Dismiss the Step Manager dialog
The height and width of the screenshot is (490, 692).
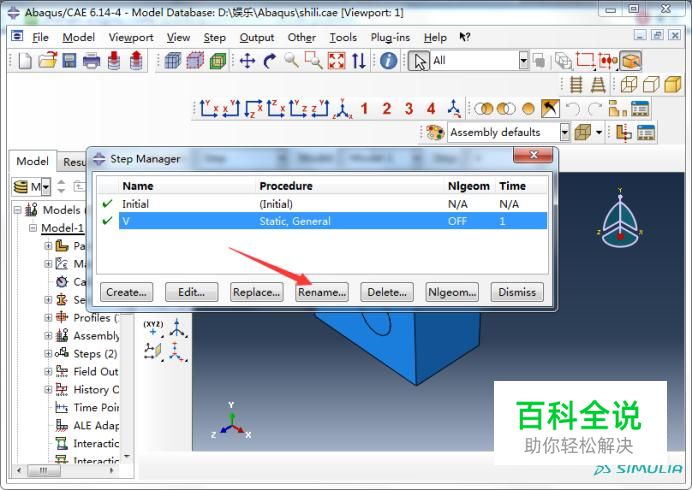(517, 292)
